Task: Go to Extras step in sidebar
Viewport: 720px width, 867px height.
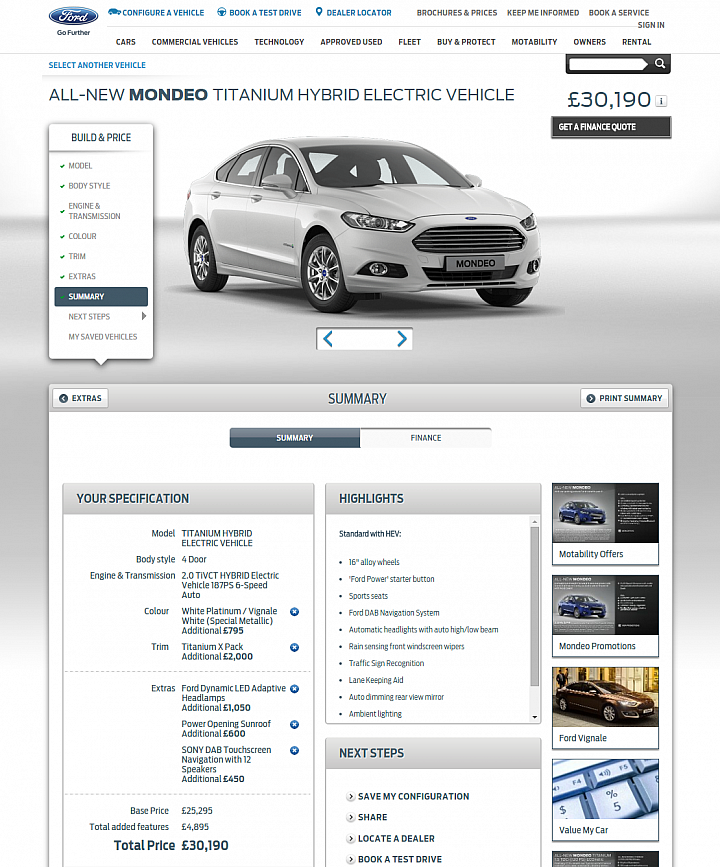Action: [x=82, y=276]
